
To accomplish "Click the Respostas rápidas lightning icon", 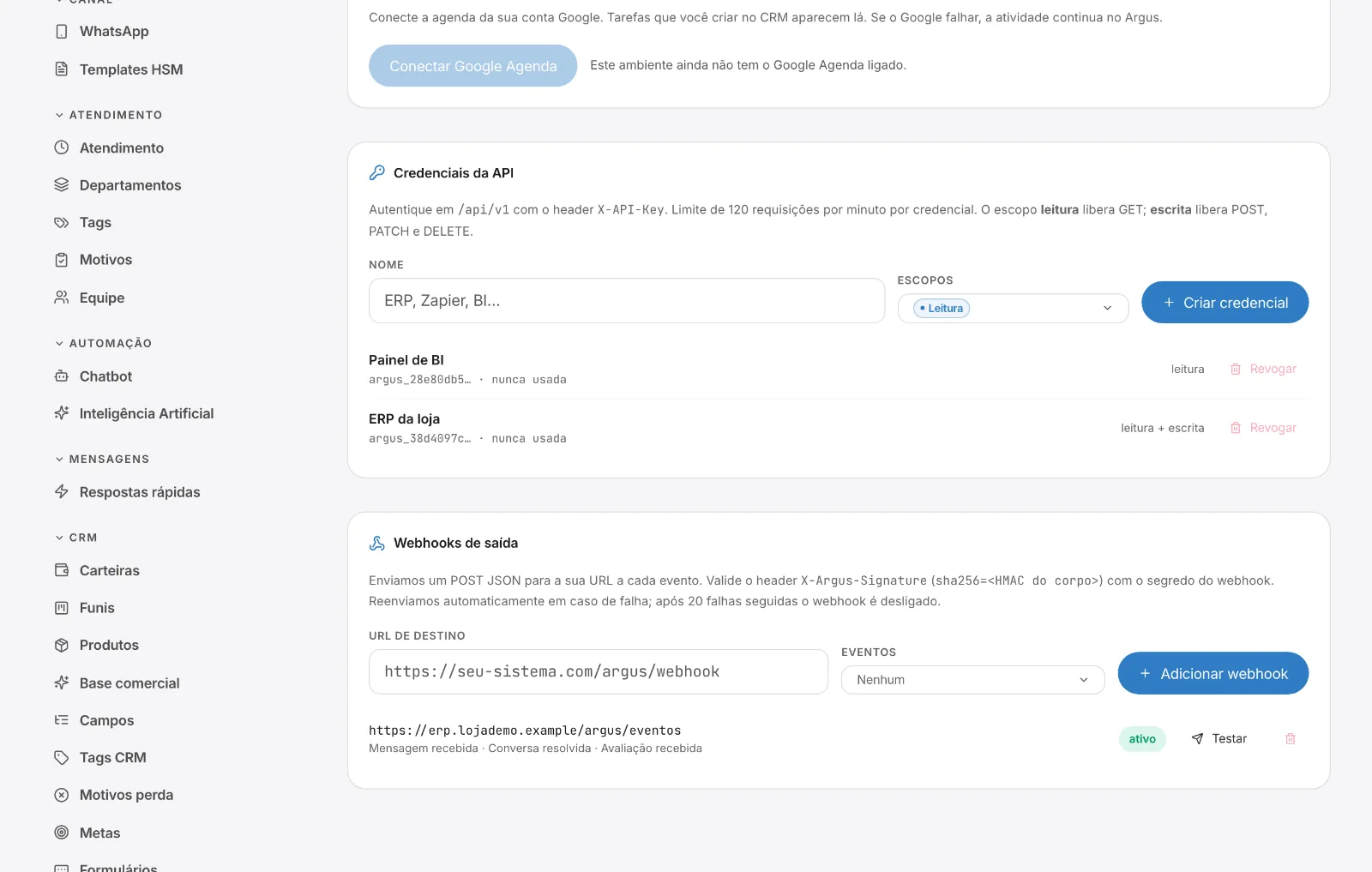I will click(x=61, y=492).
